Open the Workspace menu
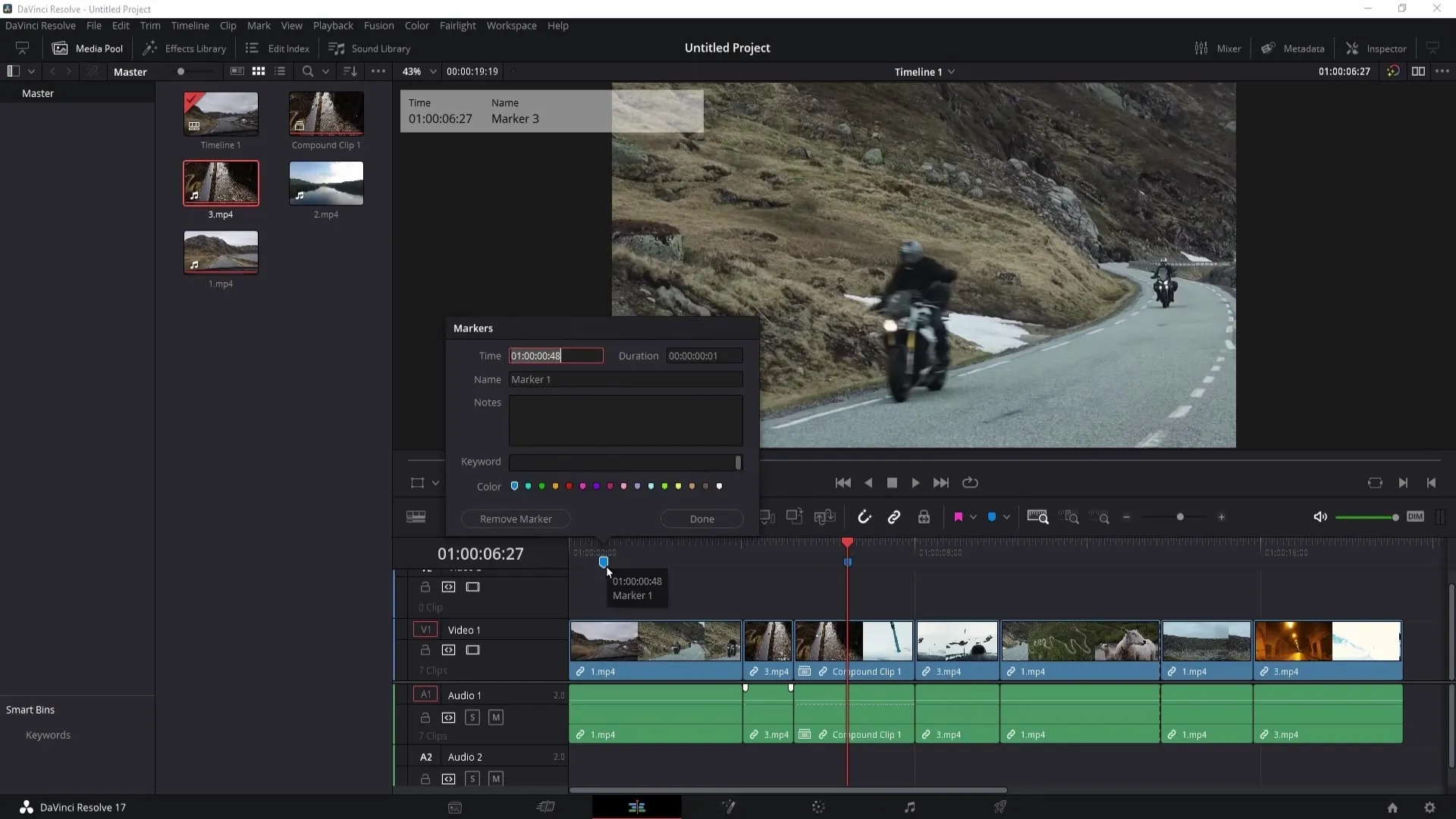This screenshot has width=1456, height=819. [x=511, y=25]
